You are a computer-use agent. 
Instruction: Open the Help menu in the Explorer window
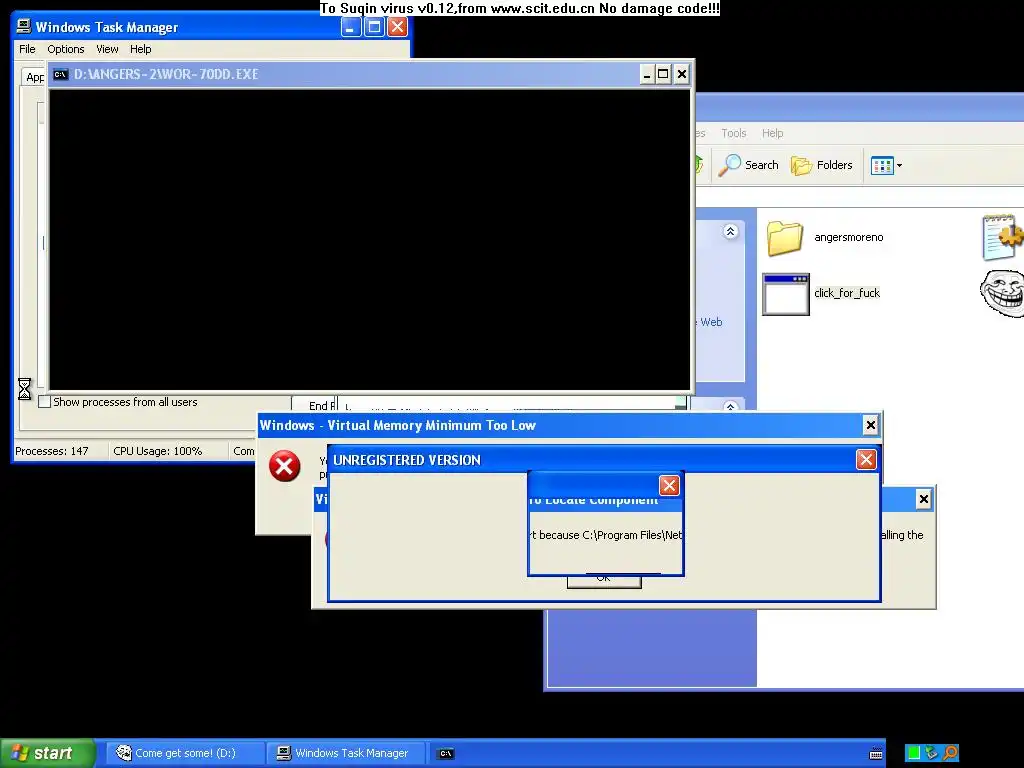[x=773, y=133]
